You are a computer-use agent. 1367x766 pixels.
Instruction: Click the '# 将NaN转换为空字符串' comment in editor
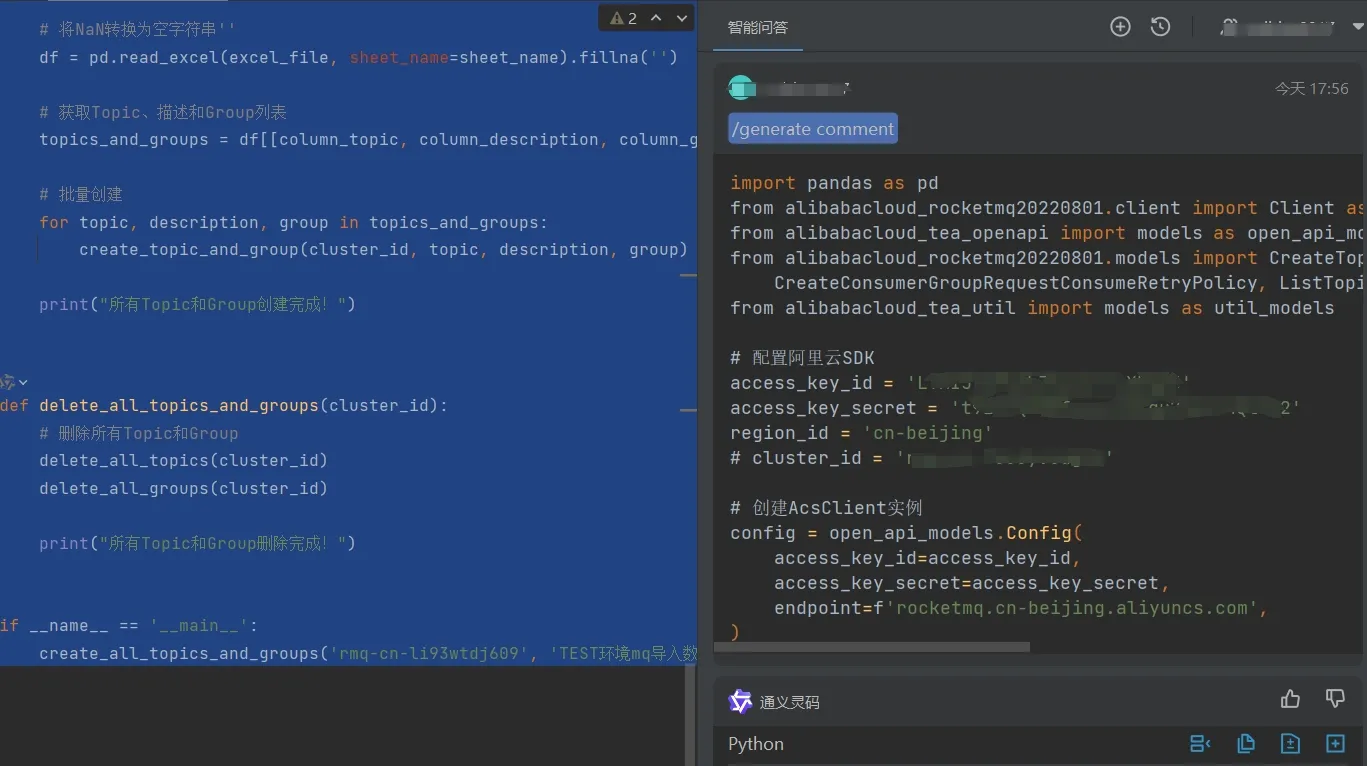click(x=137, y=30)
